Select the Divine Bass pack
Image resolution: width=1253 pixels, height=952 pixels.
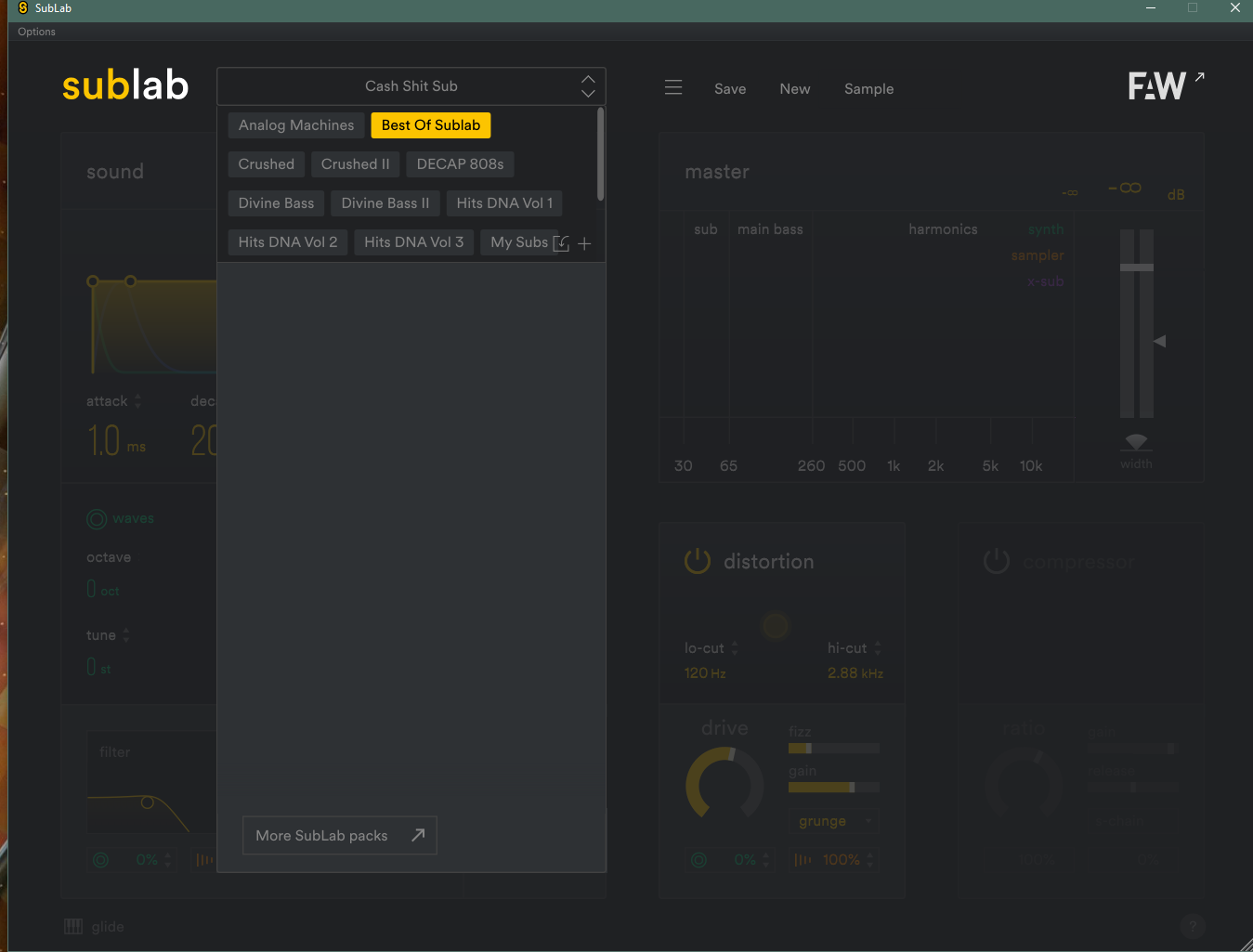(x=277, y=203)
